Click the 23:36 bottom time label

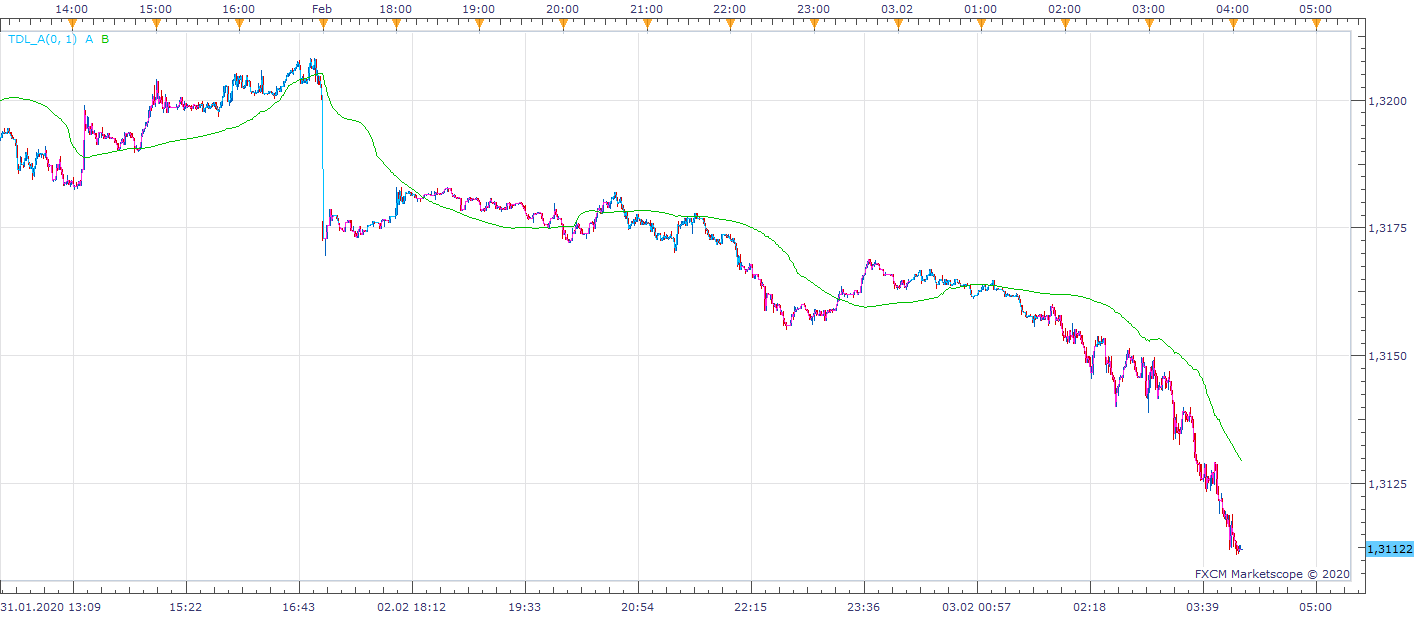pos(864,607)
